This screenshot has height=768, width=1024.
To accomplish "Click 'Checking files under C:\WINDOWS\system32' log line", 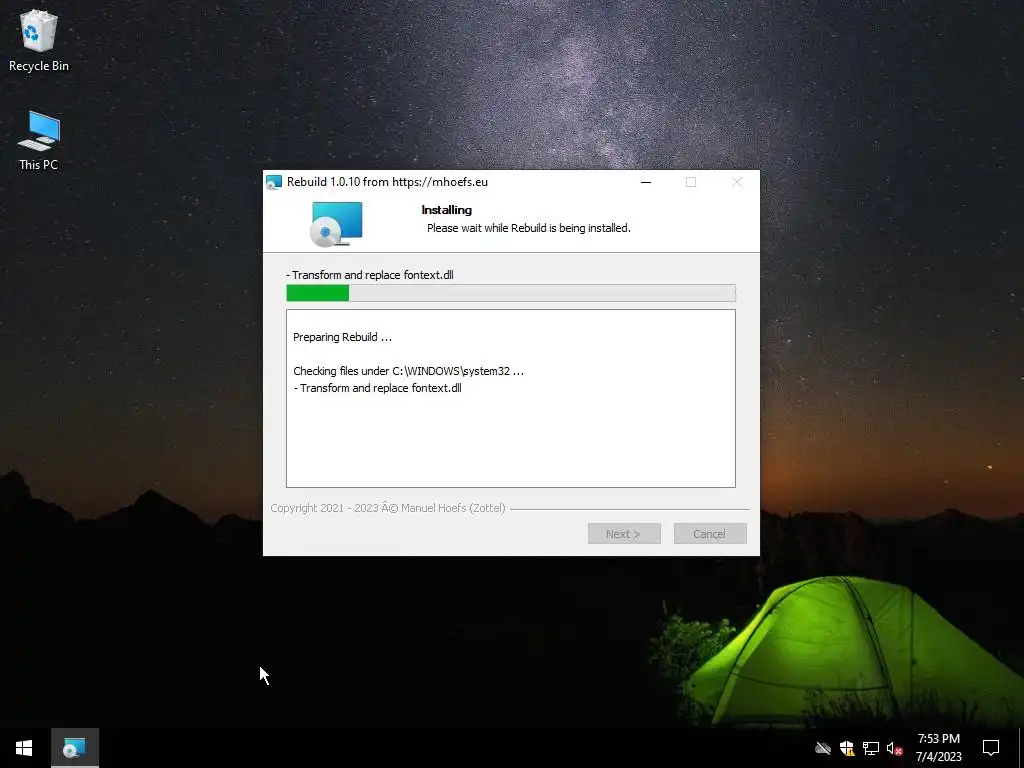I will click(408, 371).
